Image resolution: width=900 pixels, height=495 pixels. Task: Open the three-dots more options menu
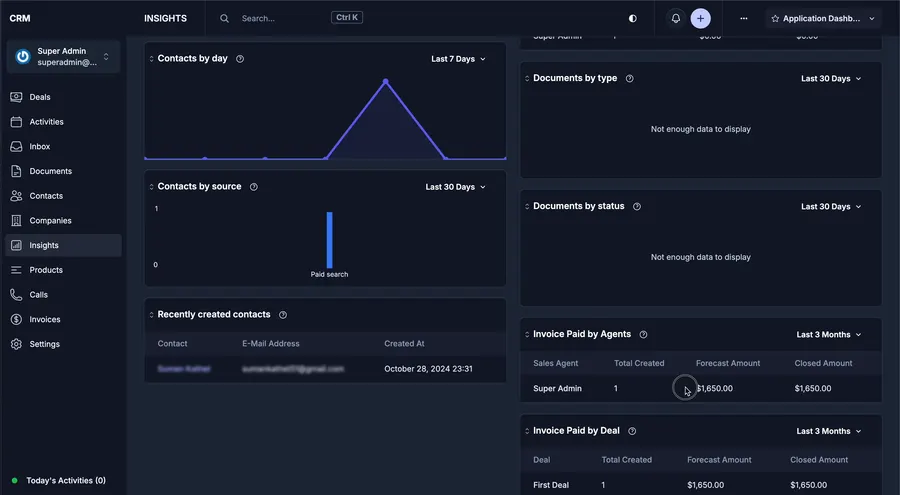coord(744,18)
